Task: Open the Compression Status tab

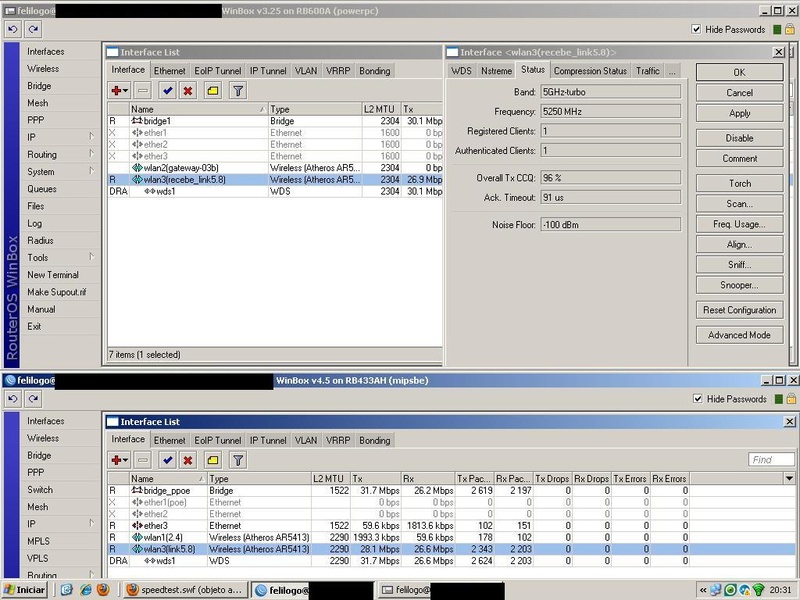Action: click(590, 71)
